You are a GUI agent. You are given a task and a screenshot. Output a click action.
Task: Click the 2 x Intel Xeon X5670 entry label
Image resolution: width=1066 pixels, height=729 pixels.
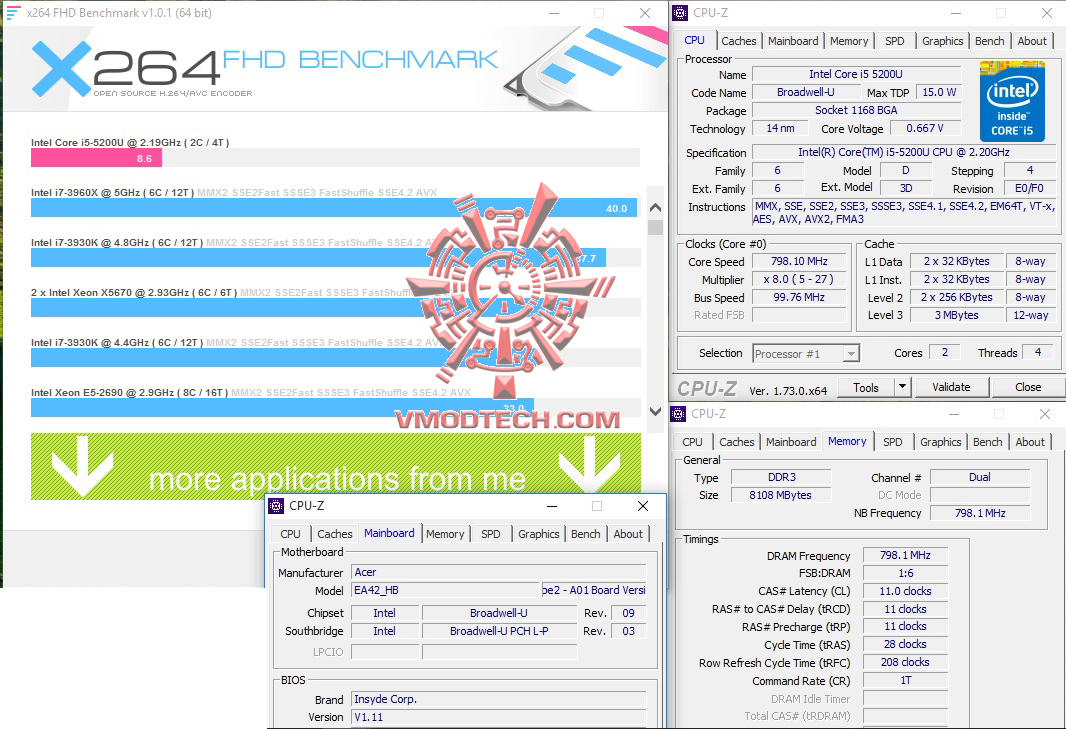coord(133,292)
